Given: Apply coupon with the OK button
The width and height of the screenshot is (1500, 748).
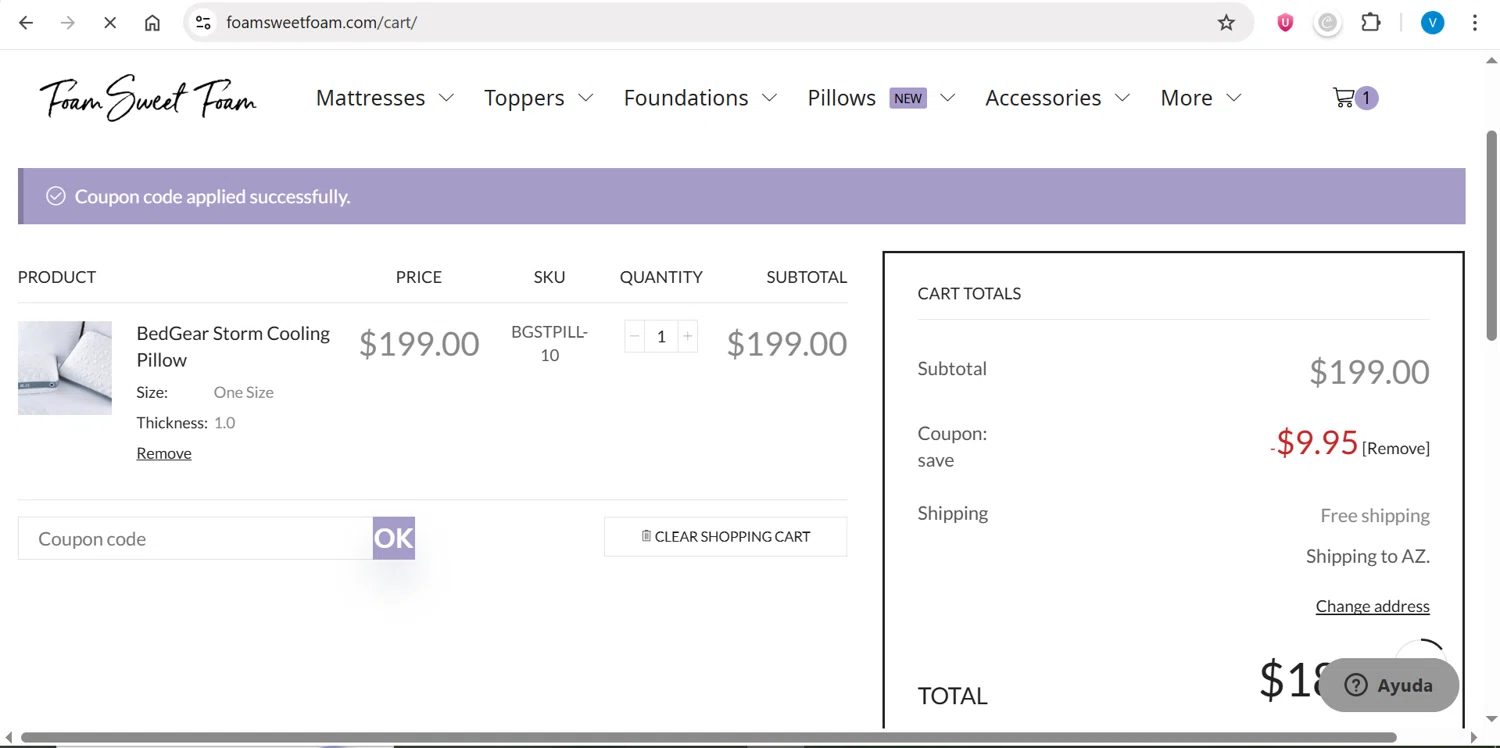Looking at the screenshot, I should coord(394,538).
